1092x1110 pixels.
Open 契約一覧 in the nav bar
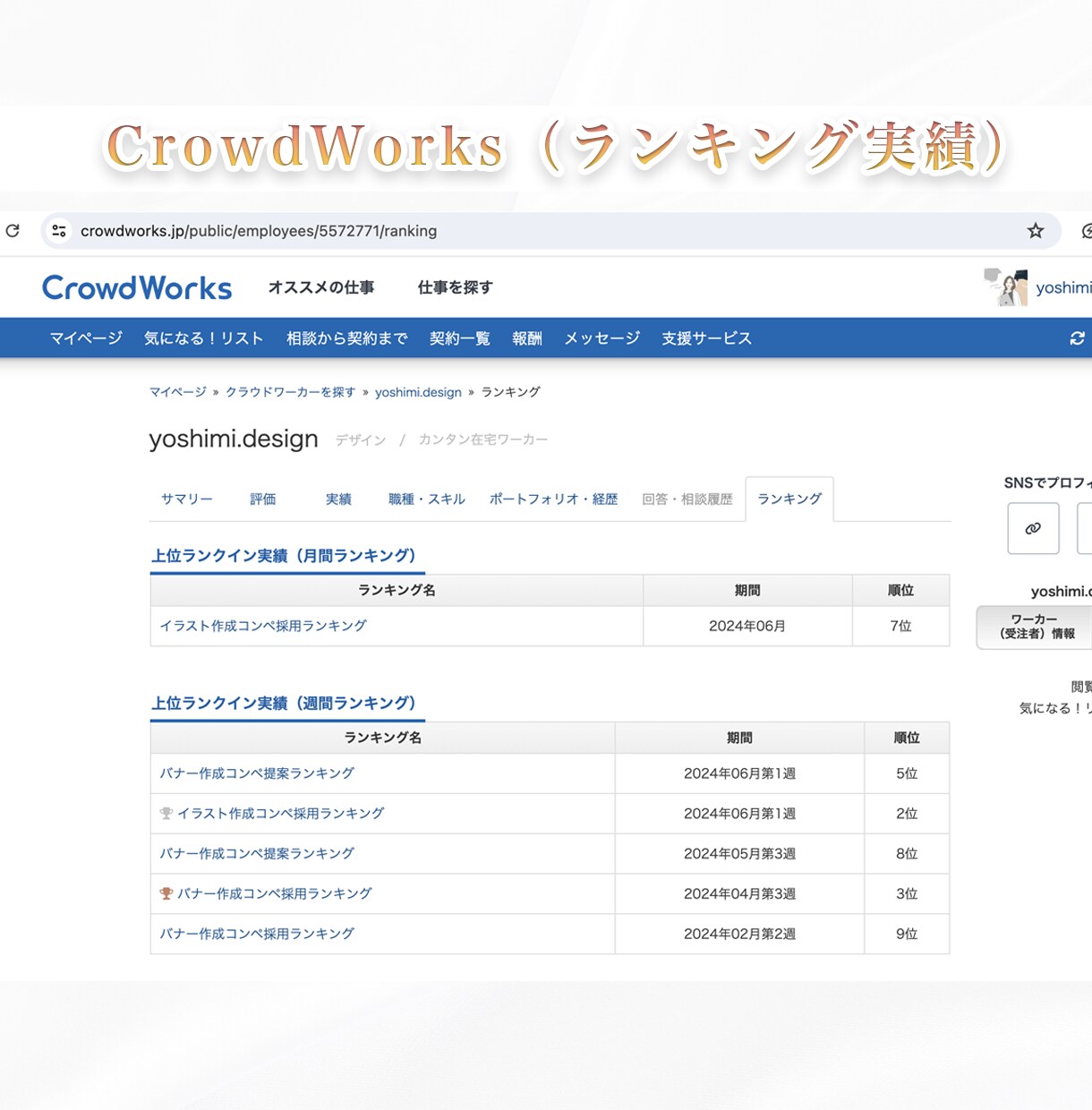coord(460,338)
